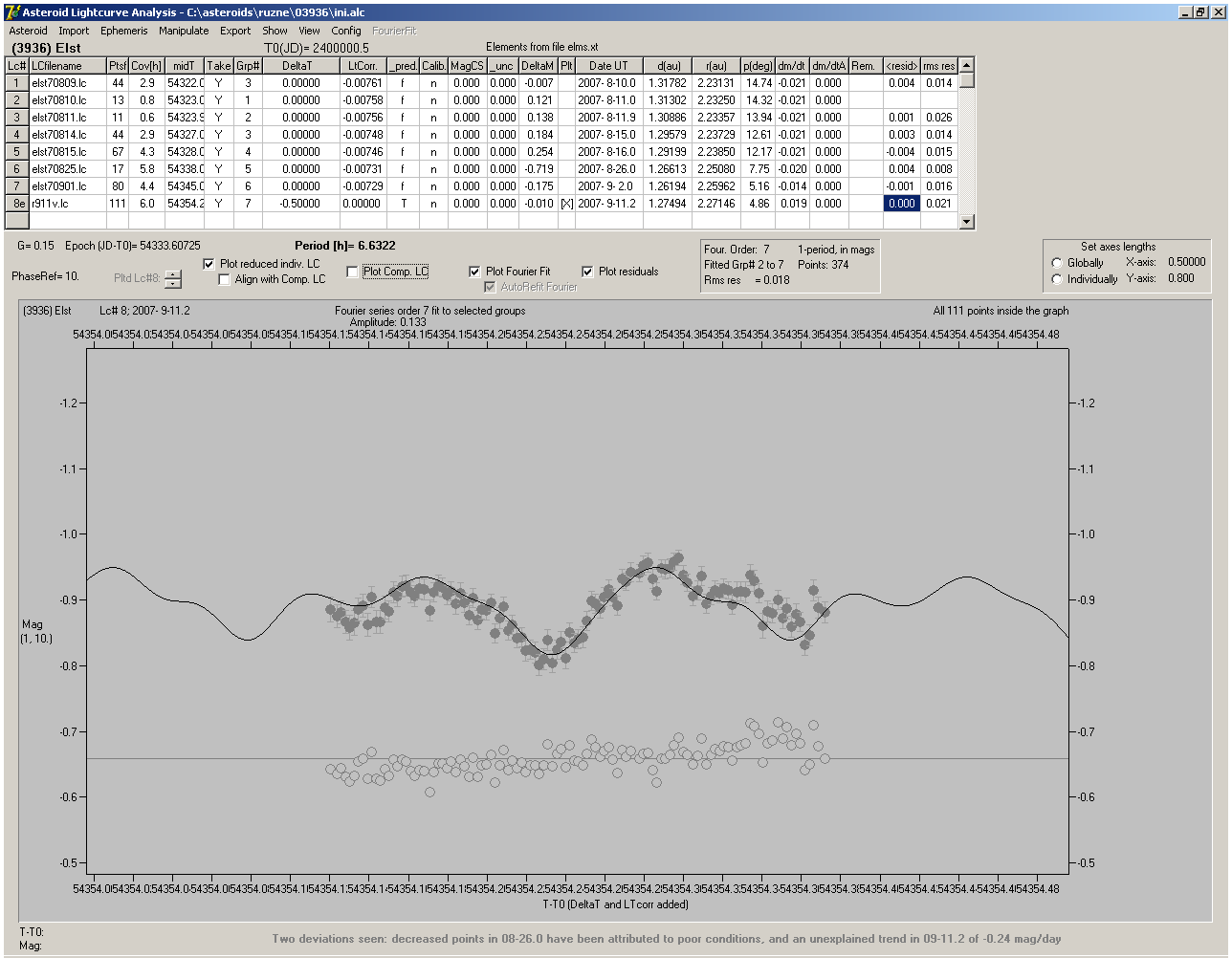Click the DeltaT column header
This screenshot has height=958, width=1232.
click(301, 66)
